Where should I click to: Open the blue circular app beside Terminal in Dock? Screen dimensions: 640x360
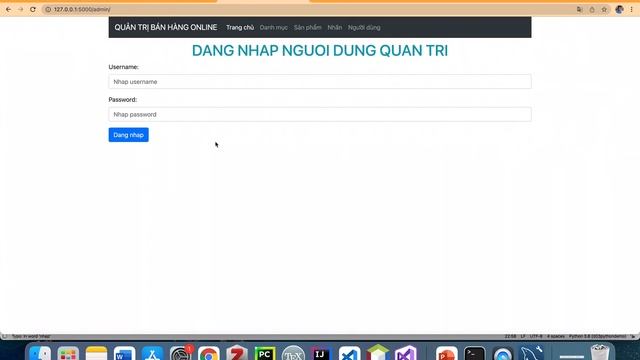(502, 353)
